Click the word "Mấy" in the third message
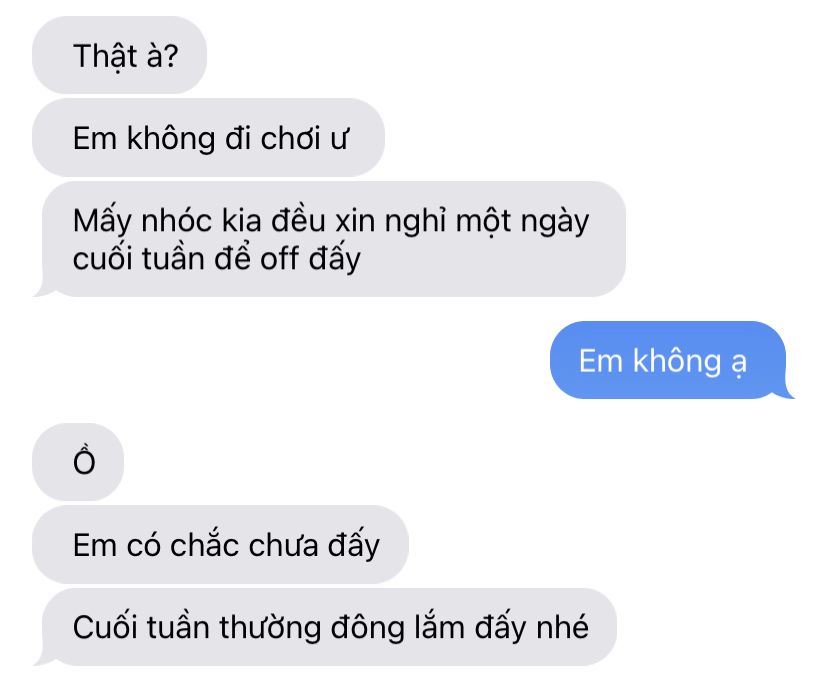This screenshot has height=683, width=828. coord(102,222)
